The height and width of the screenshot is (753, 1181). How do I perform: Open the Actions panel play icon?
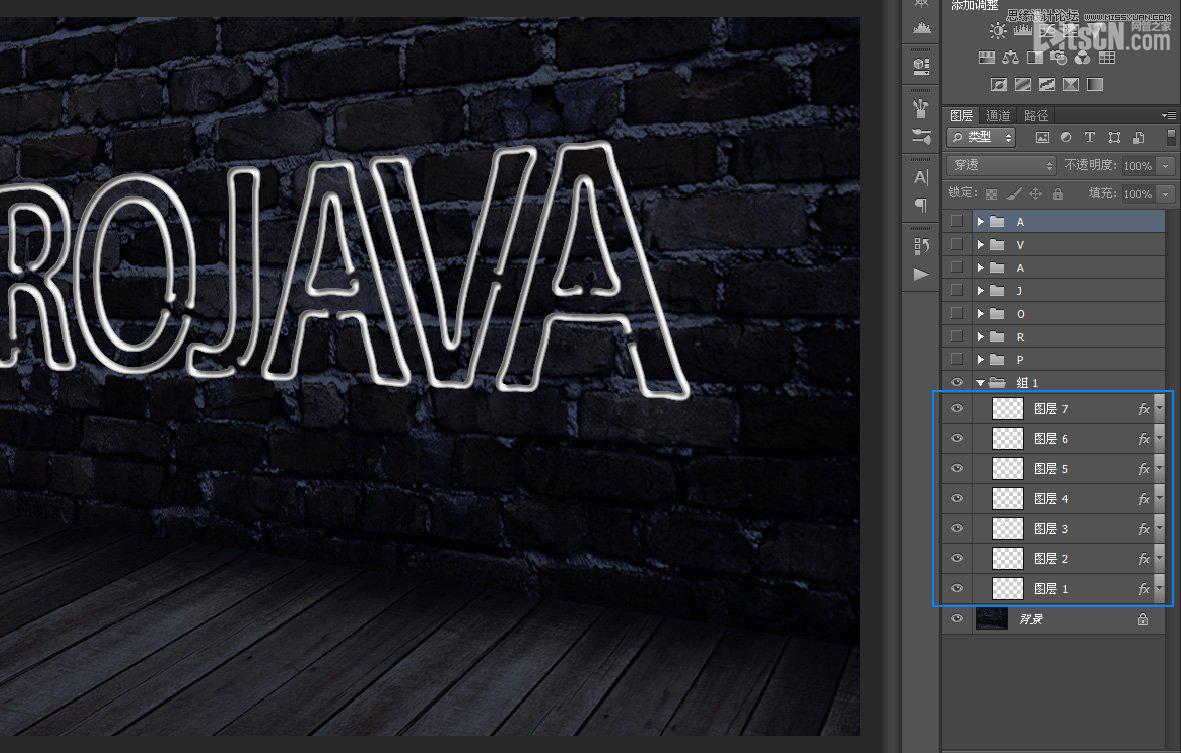point(921,274)
